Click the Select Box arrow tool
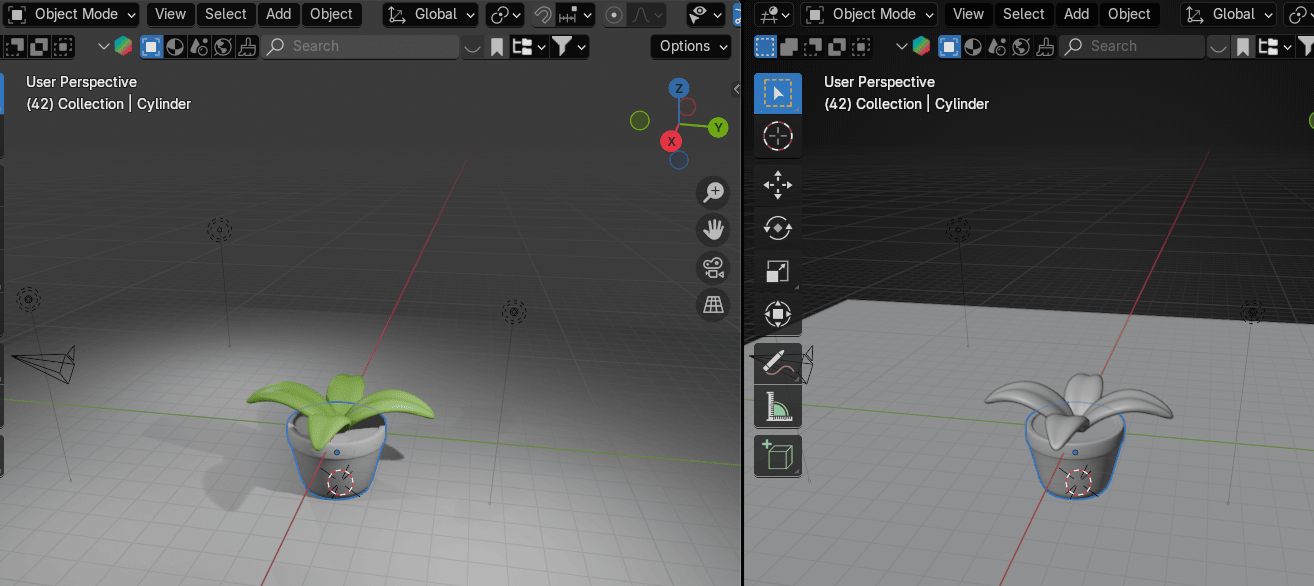The height and width of the screenshot is (586, 1314). tap(777, 93)
